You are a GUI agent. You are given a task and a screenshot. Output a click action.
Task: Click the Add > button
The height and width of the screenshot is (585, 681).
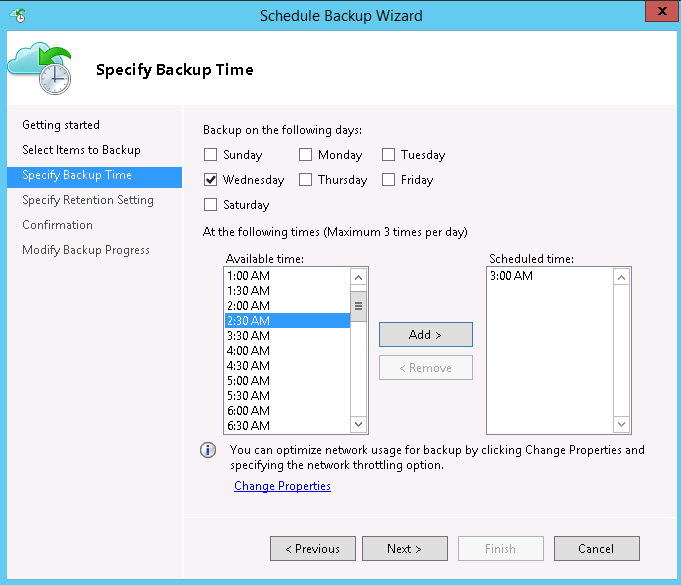click(x=426, y=334)
